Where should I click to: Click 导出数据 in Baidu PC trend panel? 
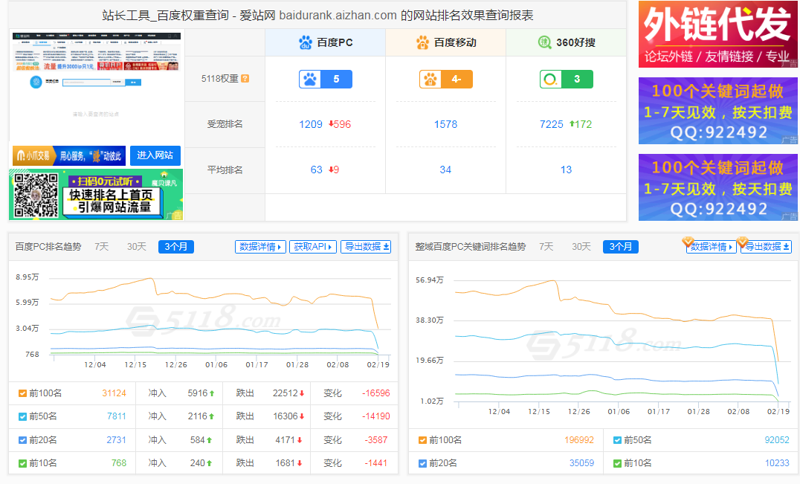point(366,247)
